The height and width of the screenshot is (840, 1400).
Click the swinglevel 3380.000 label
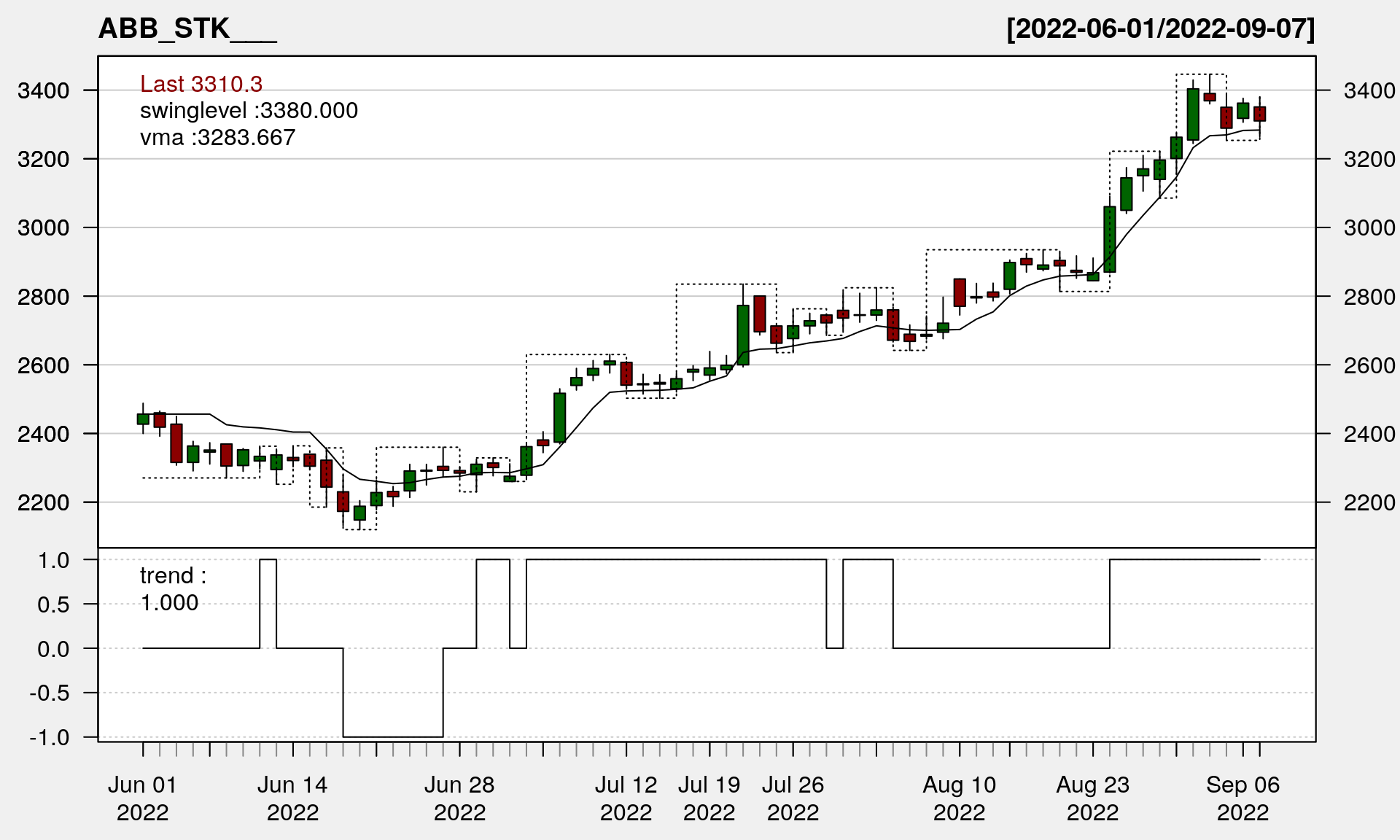pos(249,111)
